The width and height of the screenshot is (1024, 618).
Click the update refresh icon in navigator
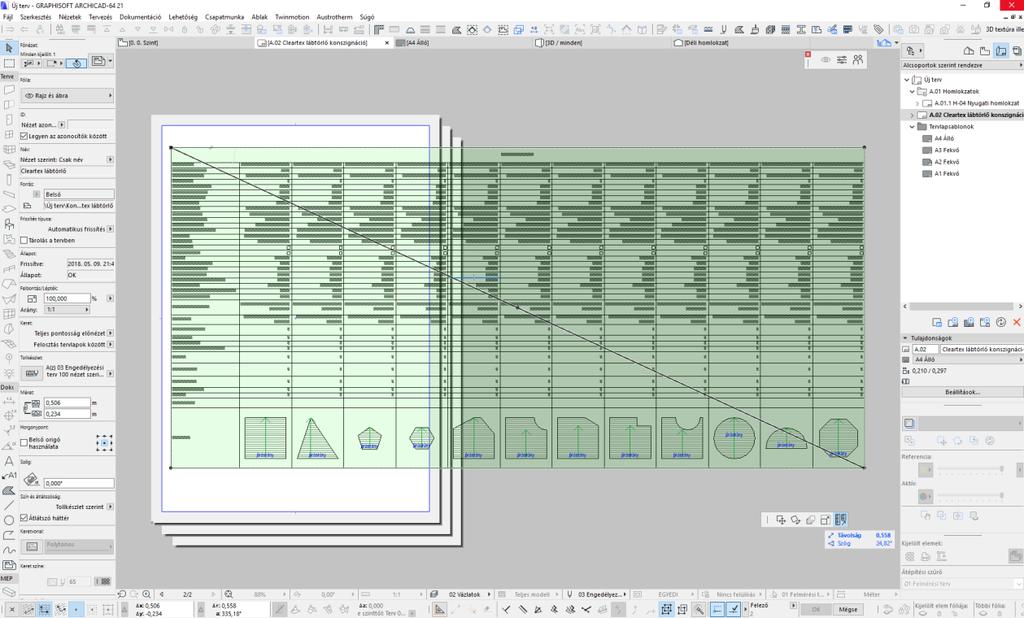coord(1000,322)
